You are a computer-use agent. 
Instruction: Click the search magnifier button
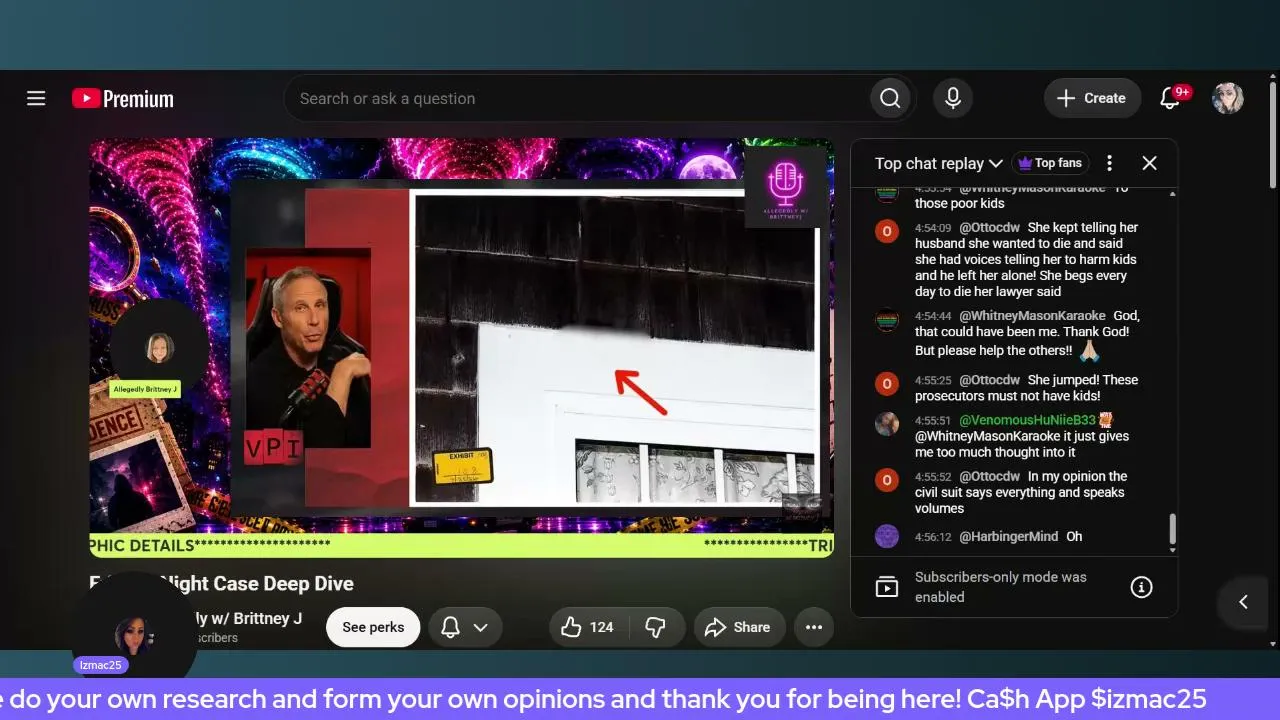pos(890,98)
